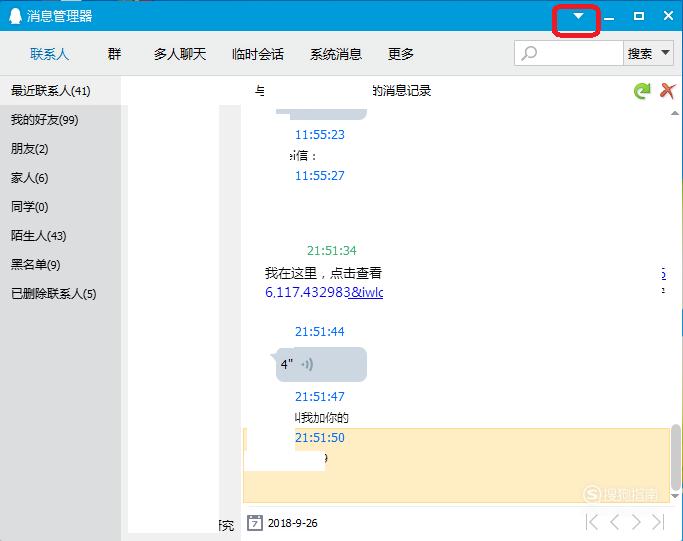Select 我的好友(99) group
This screenshot has width=683, height=541.
pos(60,120)
